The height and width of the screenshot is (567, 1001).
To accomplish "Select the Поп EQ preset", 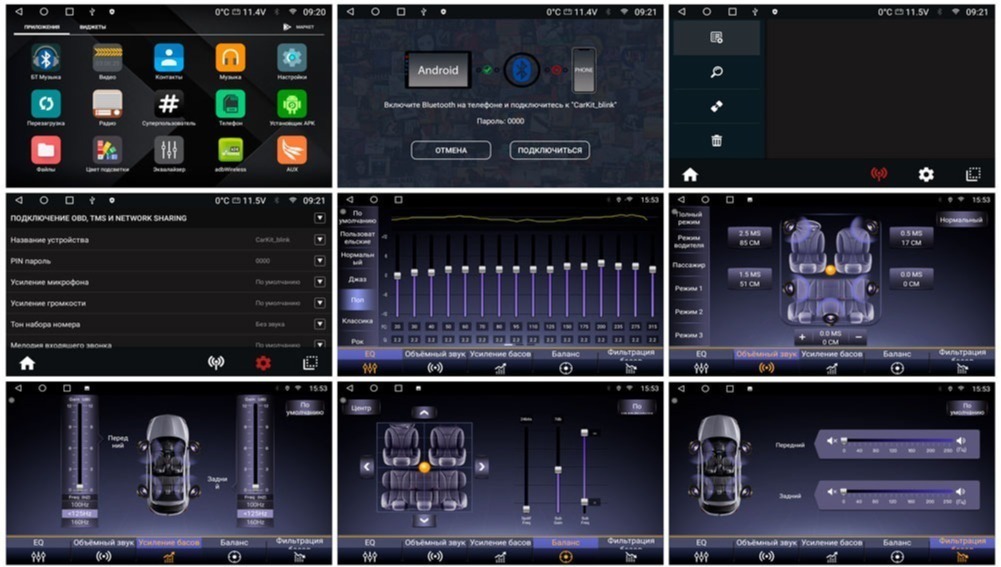I will (x=358, y=299).
